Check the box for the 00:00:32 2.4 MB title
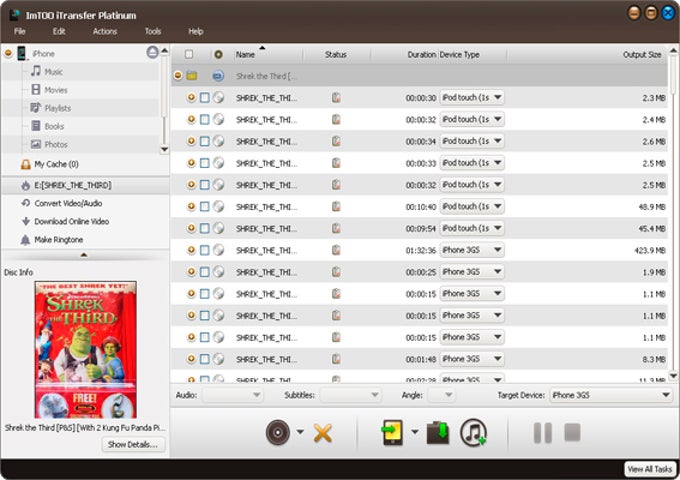This screenshot has width=680, height=480. pyautogui.click(x=205, y=119)
